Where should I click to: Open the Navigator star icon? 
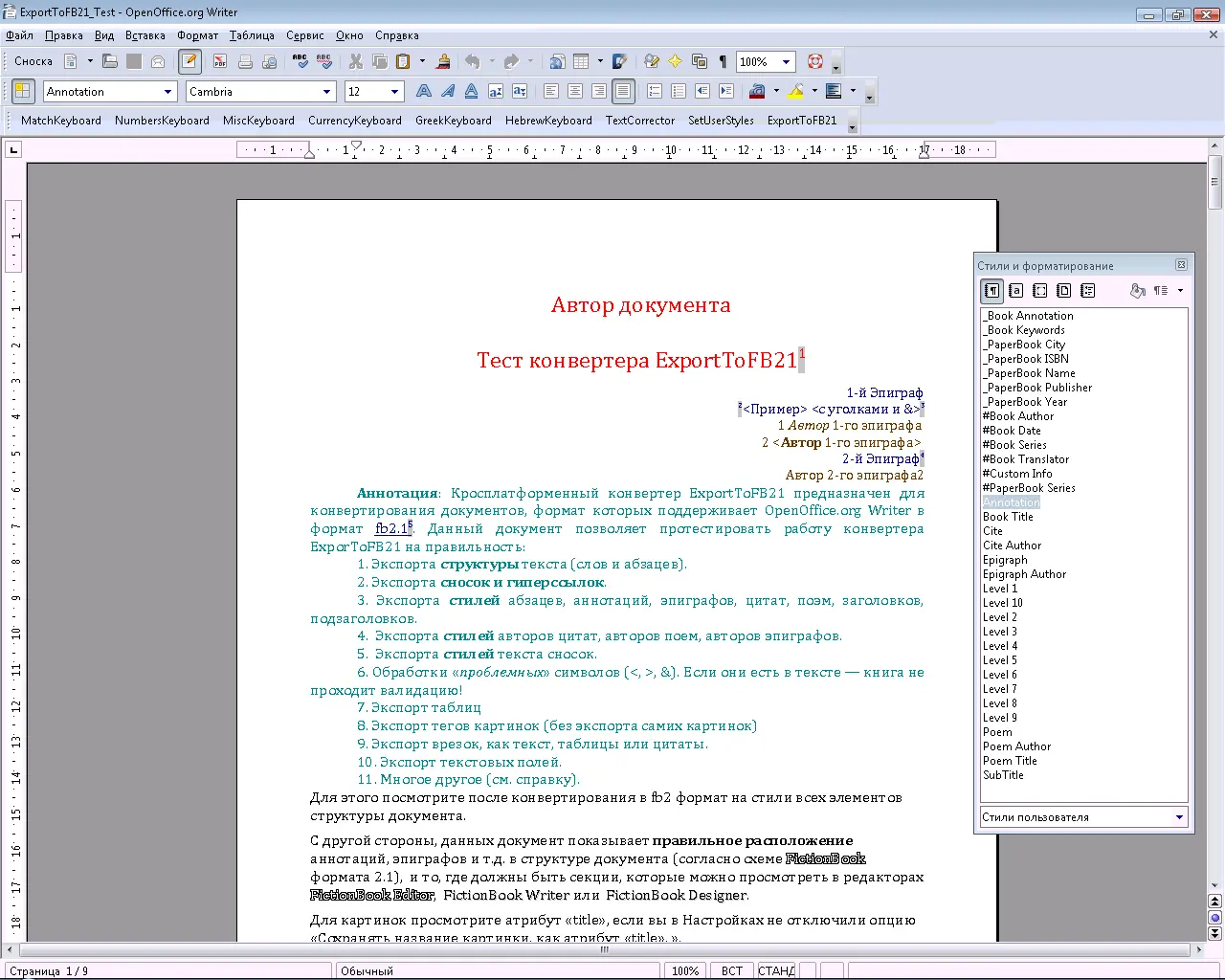pos(676,61)
